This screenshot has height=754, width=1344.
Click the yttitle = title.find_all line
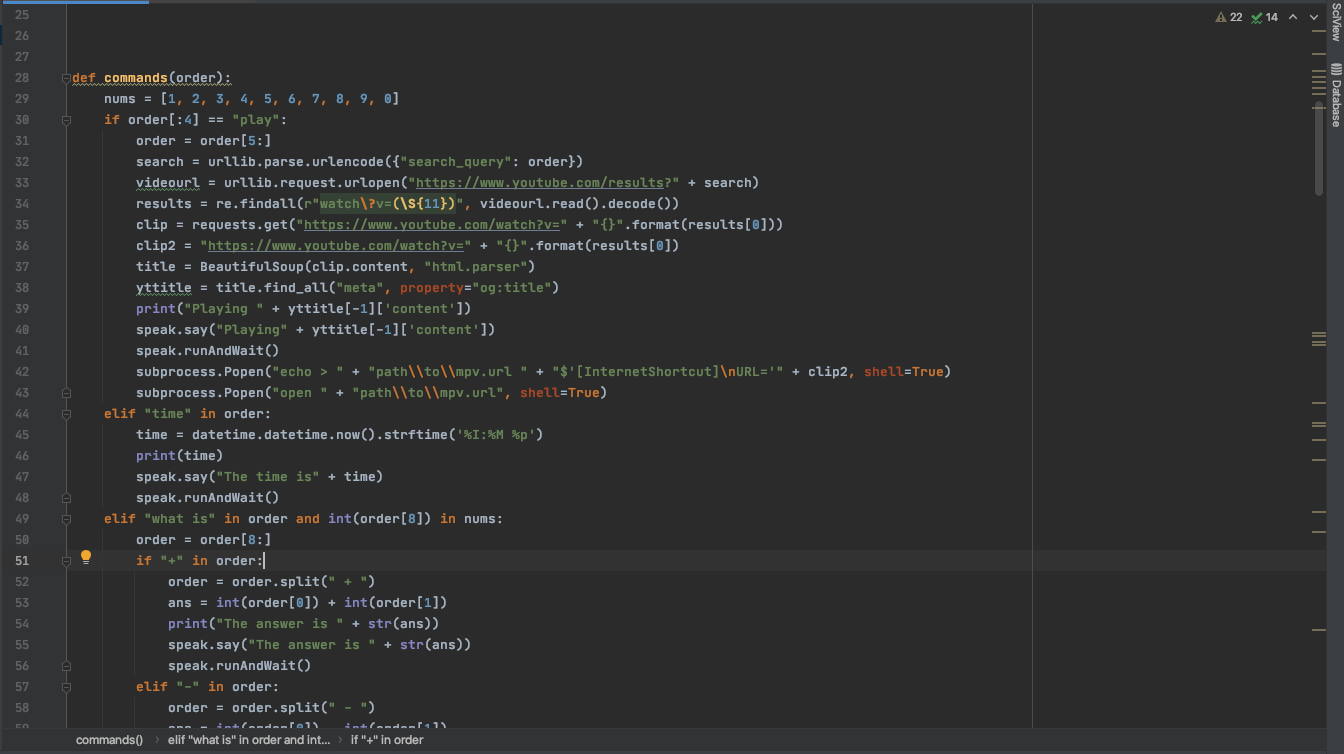[x=348, y=288]
